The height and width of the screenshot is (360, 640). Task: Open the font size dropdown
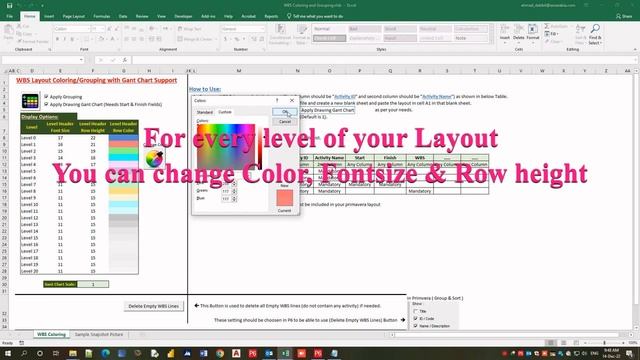(x=103, y=29)
